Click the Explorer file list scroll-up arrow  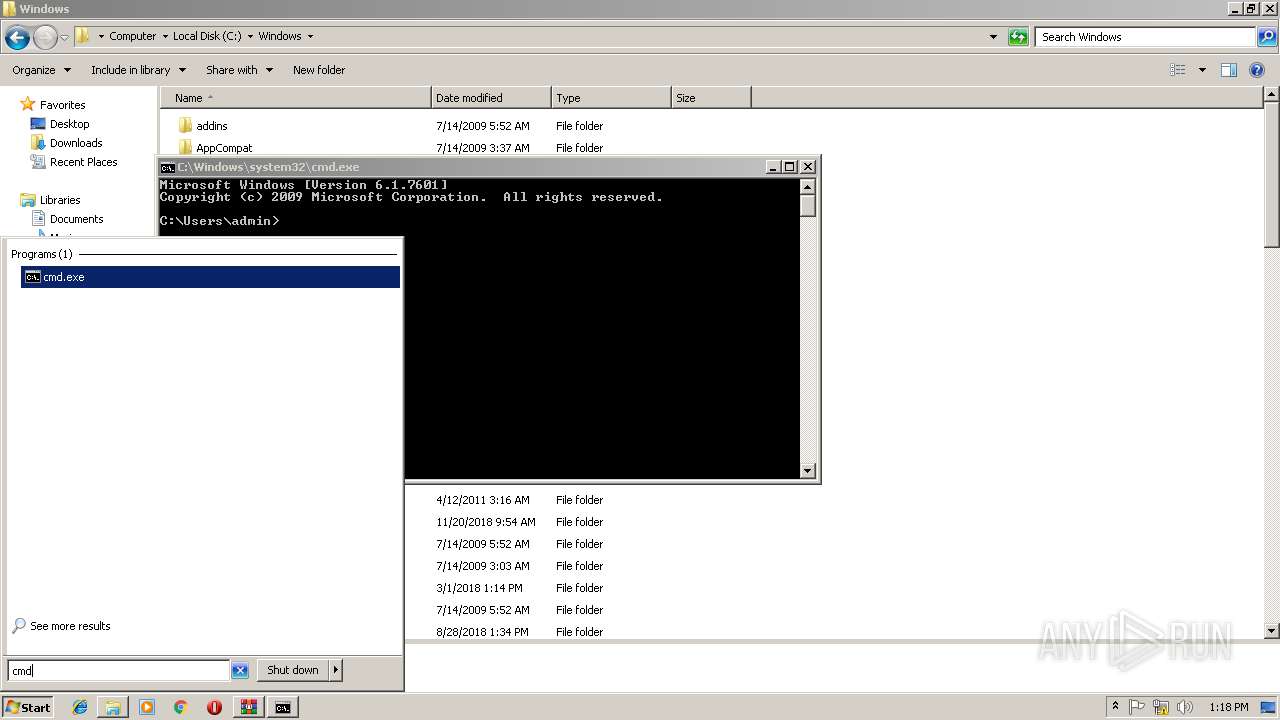(1271, 95)
